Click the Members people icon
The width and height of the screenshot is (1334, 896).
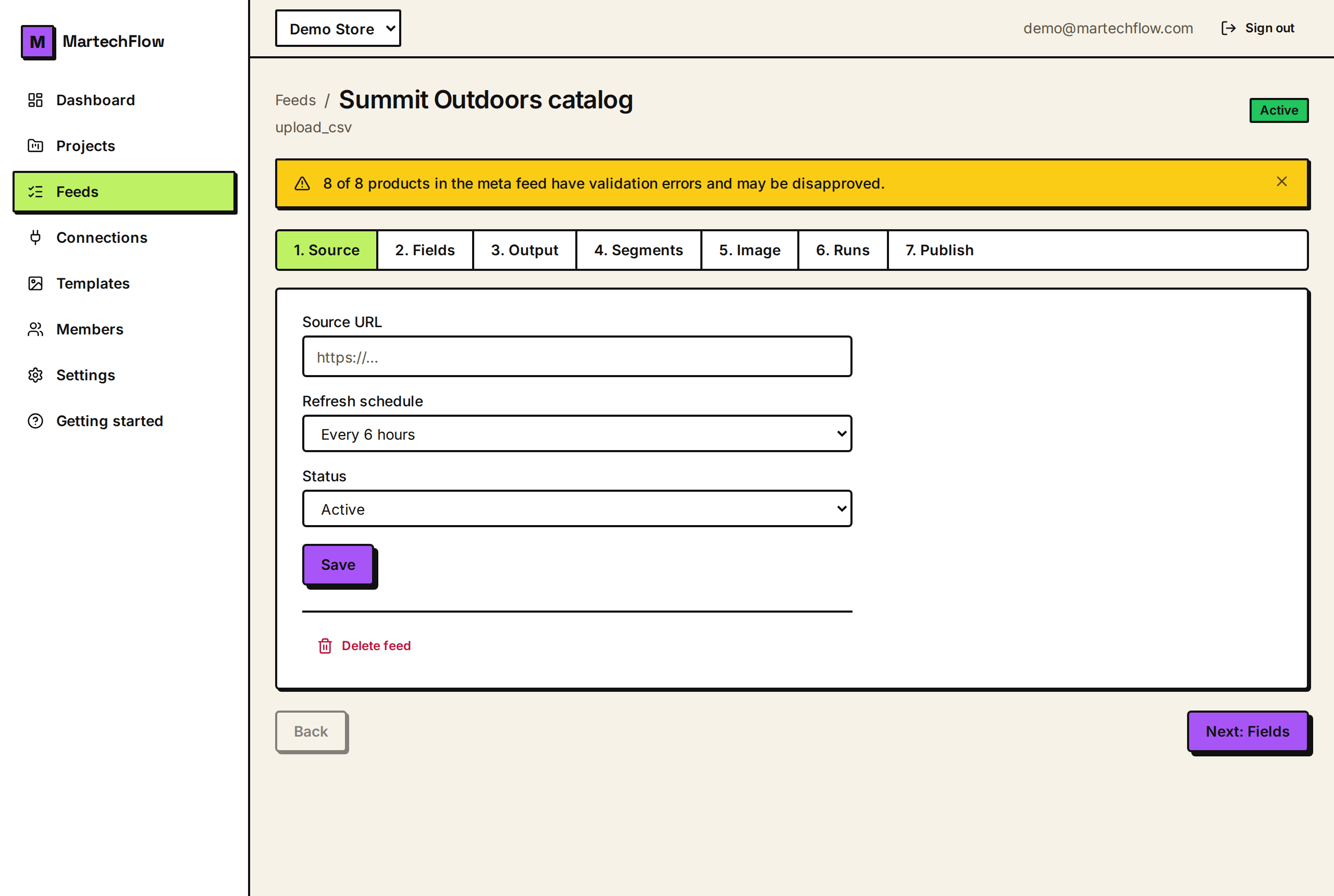[35, 329]
